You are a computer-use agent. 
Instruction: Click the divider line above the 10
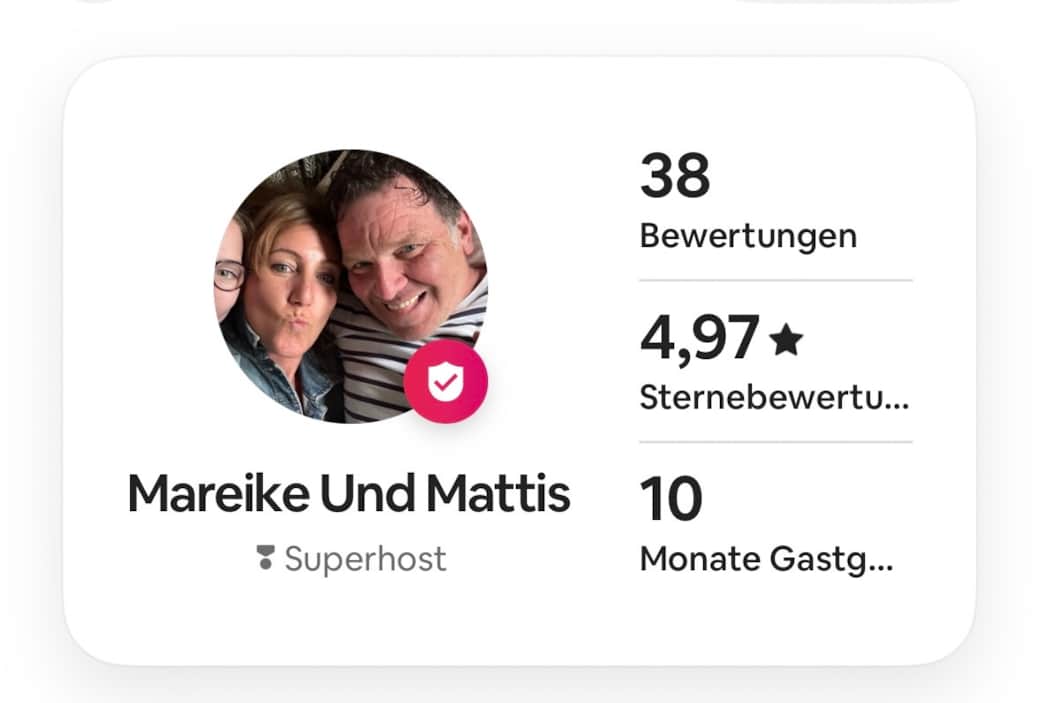point(776,442)
